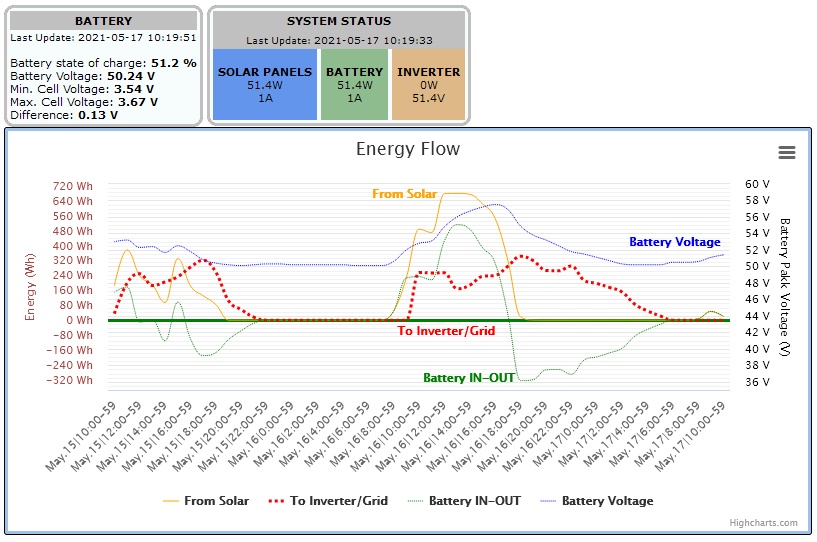Viewport: 817px width, 542px height.
Task: Click the 60 V axis label
Action: [x=757, y=184]
